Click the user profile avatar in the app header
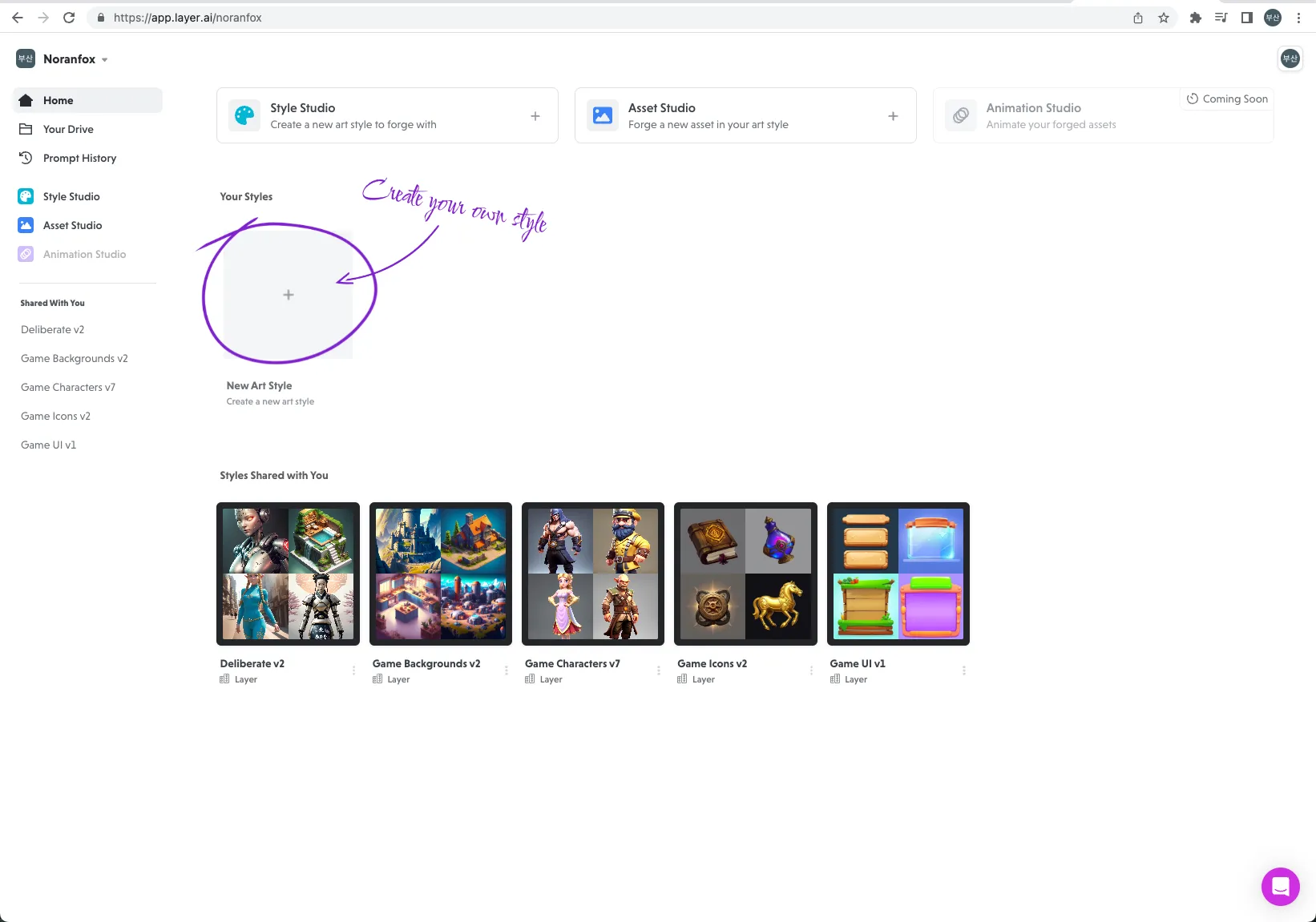Screen dimensions: 1316x922 [x=1290, y=58]
